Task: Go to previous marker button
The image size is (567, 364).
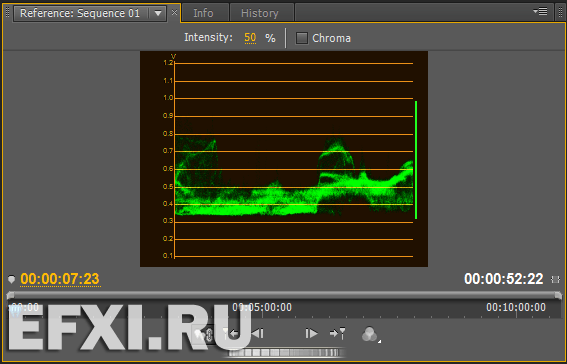Action: 230,333
